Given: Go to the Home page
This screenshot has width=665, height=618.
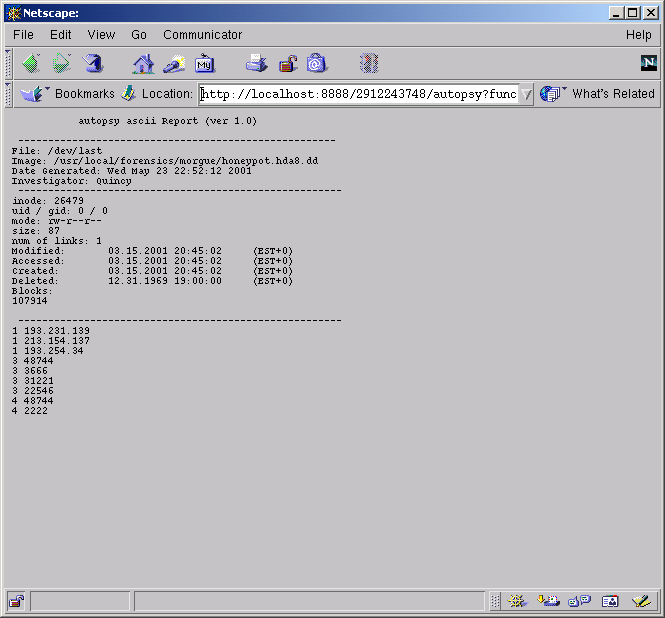Looking at the screenshot, I should (143, 64).
